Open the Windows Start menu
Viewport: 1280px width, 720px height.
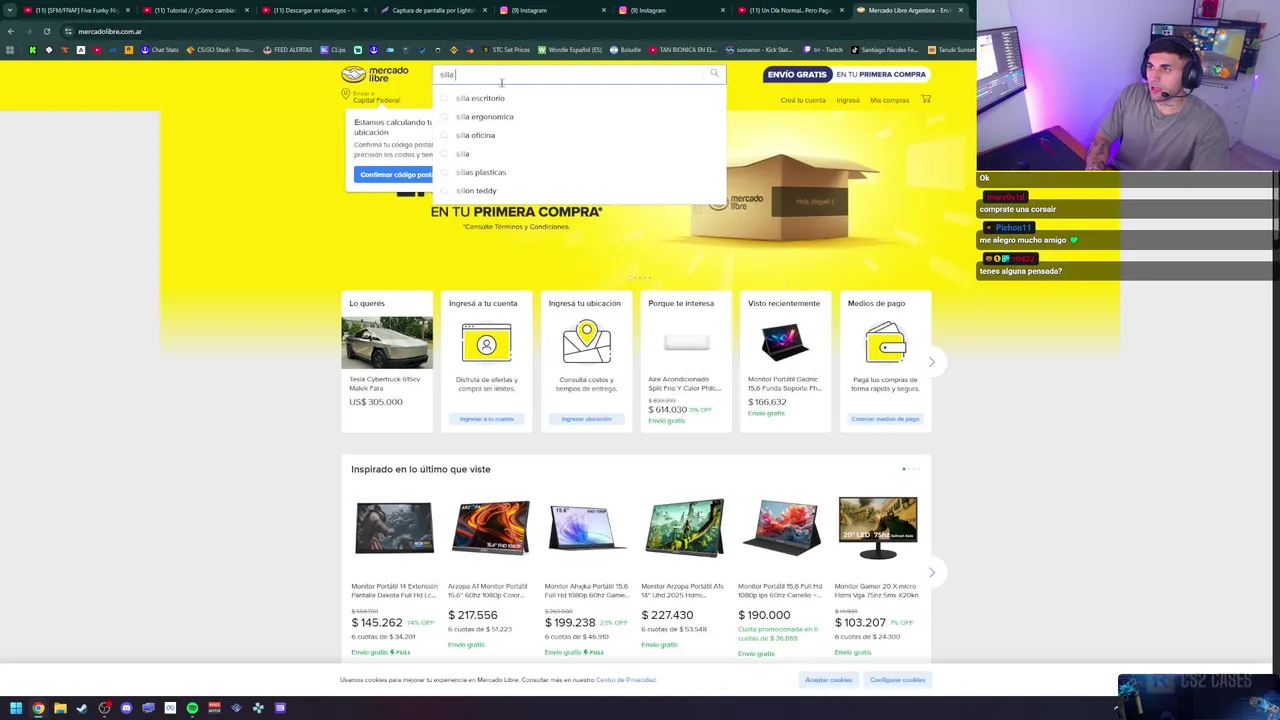[x=16, y=708]
